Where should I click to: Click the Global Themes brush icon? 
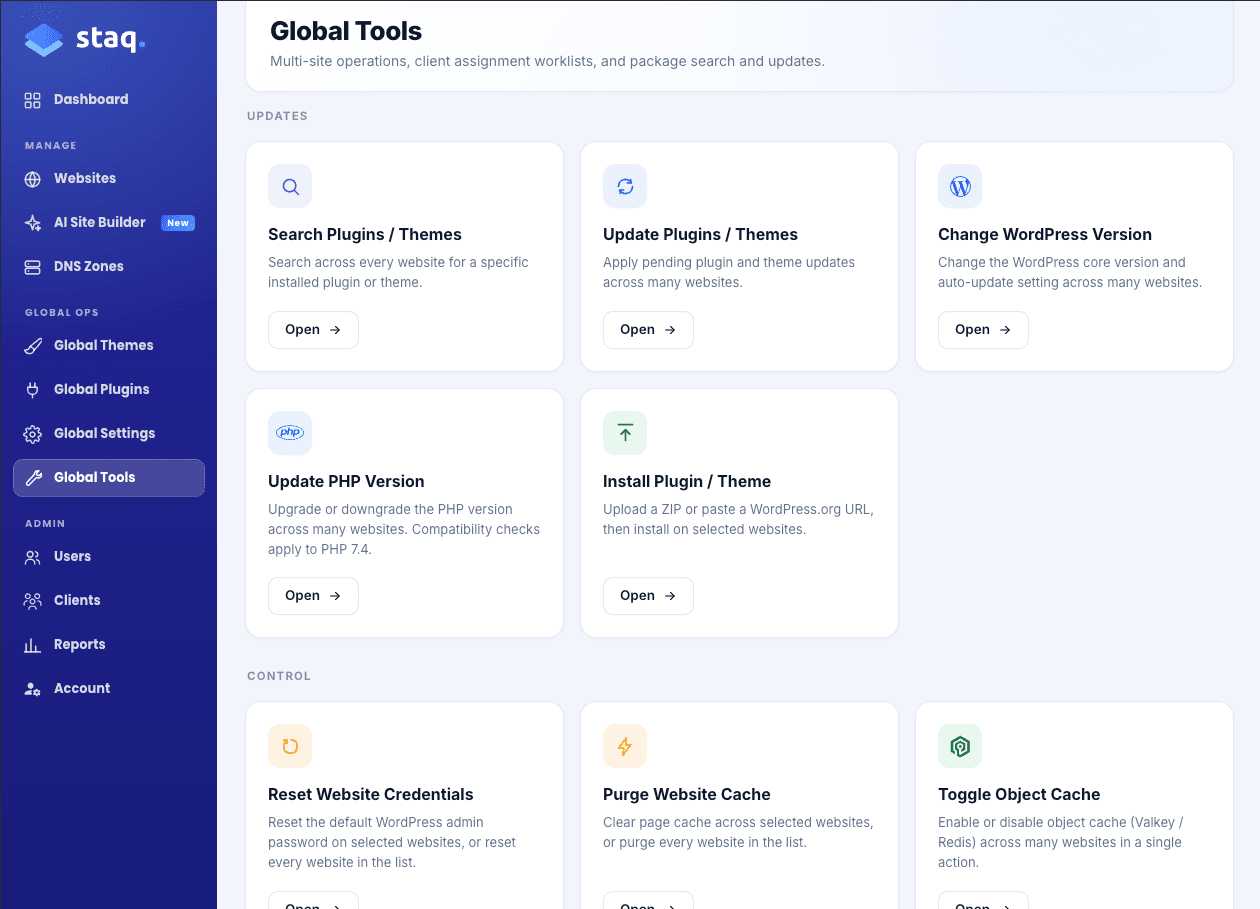point(33,346)
